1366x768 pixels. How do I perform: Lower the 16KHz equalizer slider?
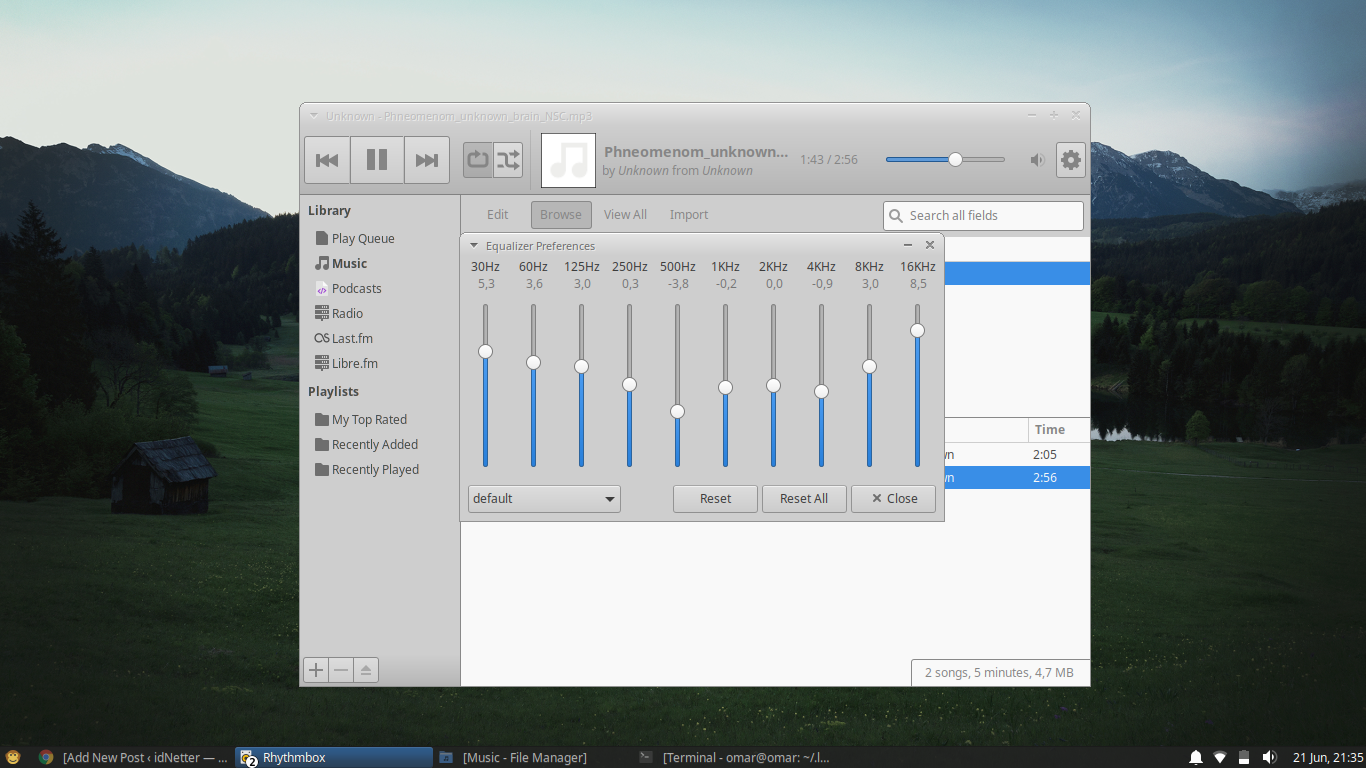click(x=917, y=330)
